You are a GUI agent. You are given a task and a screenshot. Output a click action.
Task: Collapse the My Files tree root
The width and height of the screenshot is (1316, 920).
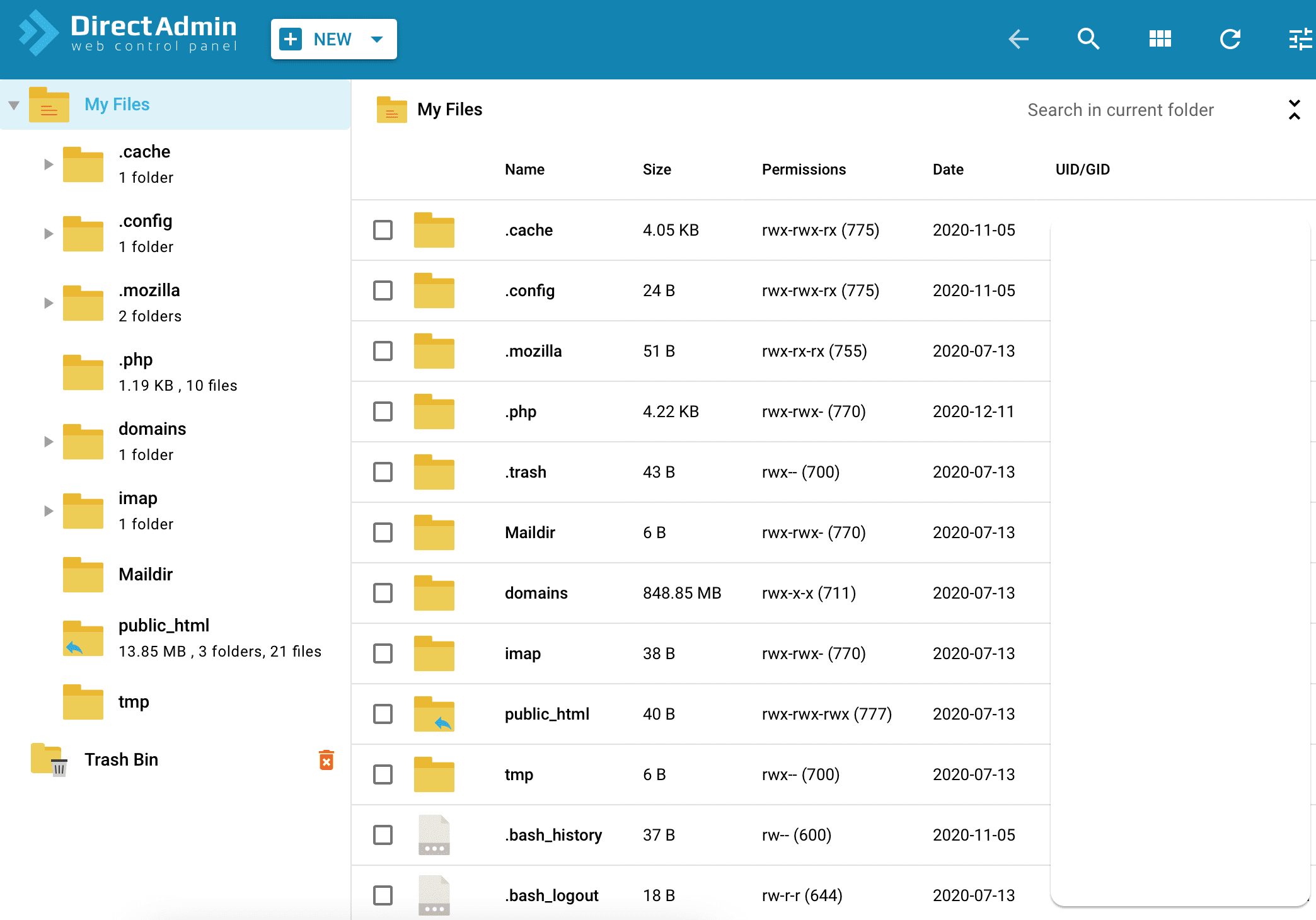tap(13, 105)
